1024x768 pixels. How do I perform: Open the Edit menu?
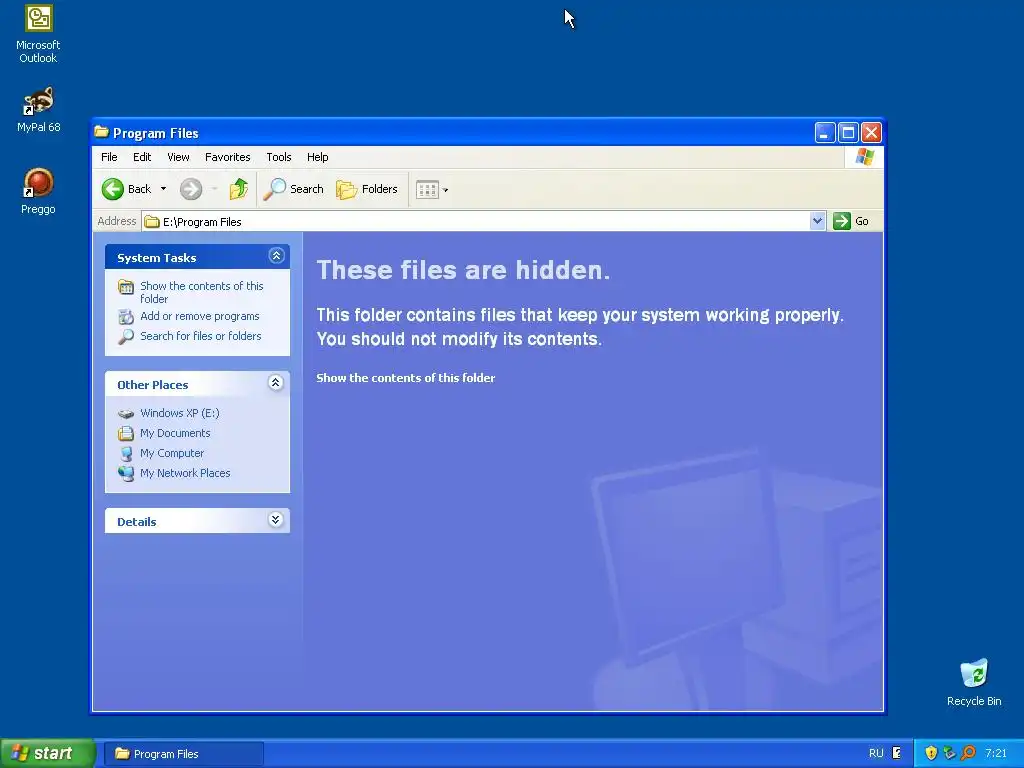(142, 157)
